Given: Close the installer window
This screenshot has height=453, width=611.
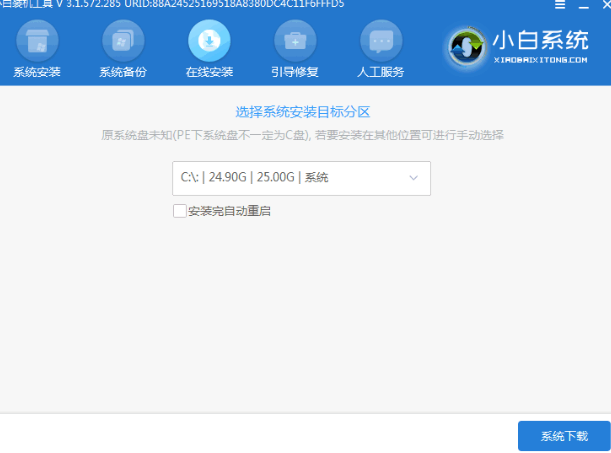Looking at the screenshot, I should point(607,5).
